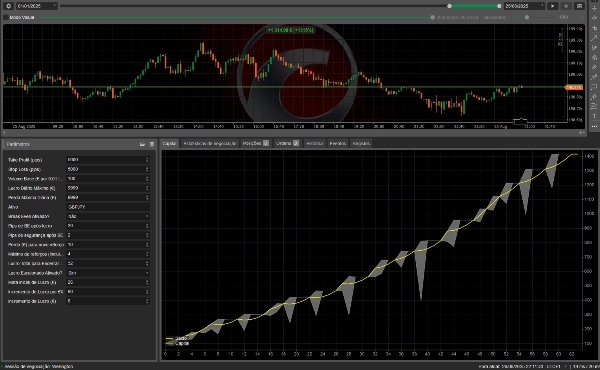Select the vertical/horizontal line tool icon
This screenshot has width=600, height=370.
click(x=594, y=28)
